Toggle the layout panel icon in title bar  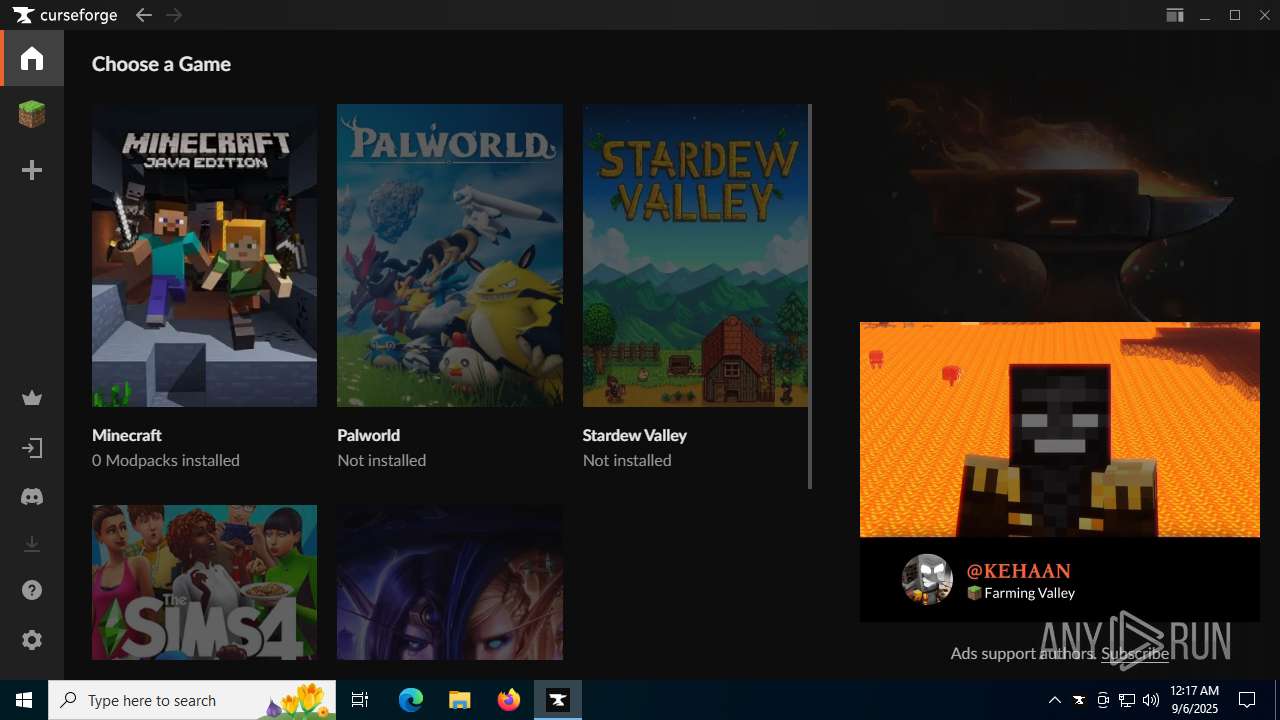tap(1175, 15)
